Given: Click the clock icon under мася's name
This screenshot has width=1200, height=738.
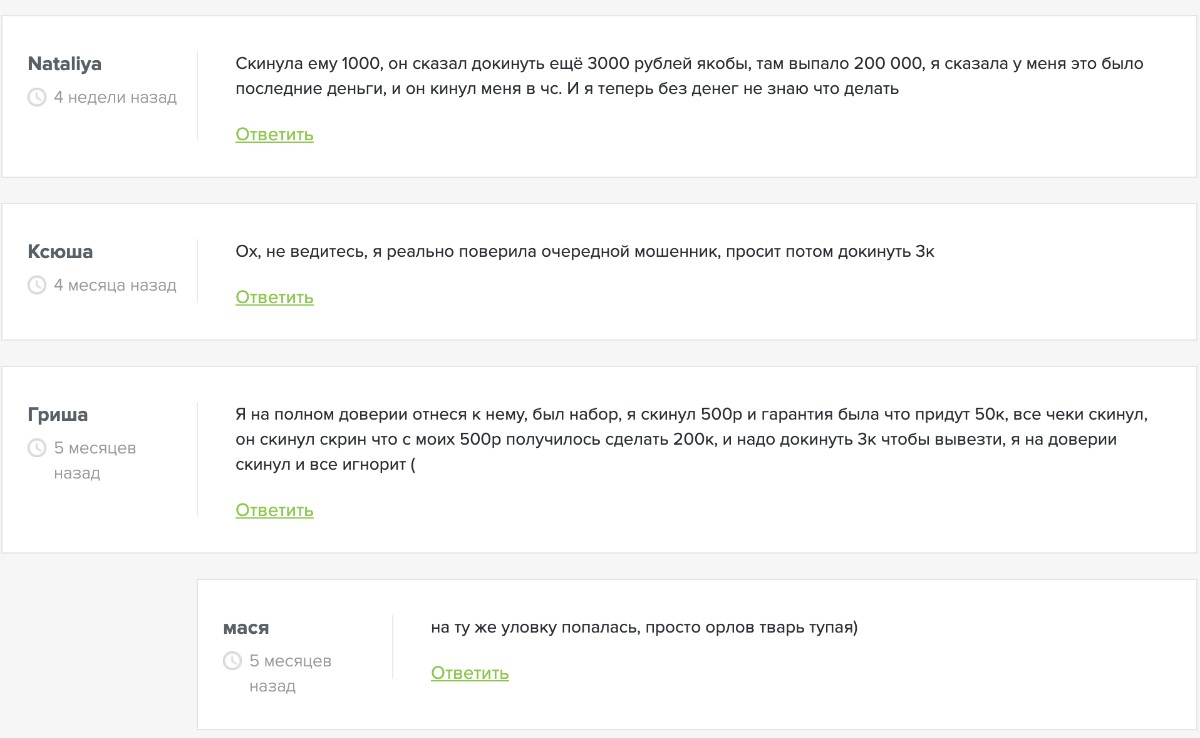Looking at the screenshot, I should click(x=232, y=661).
